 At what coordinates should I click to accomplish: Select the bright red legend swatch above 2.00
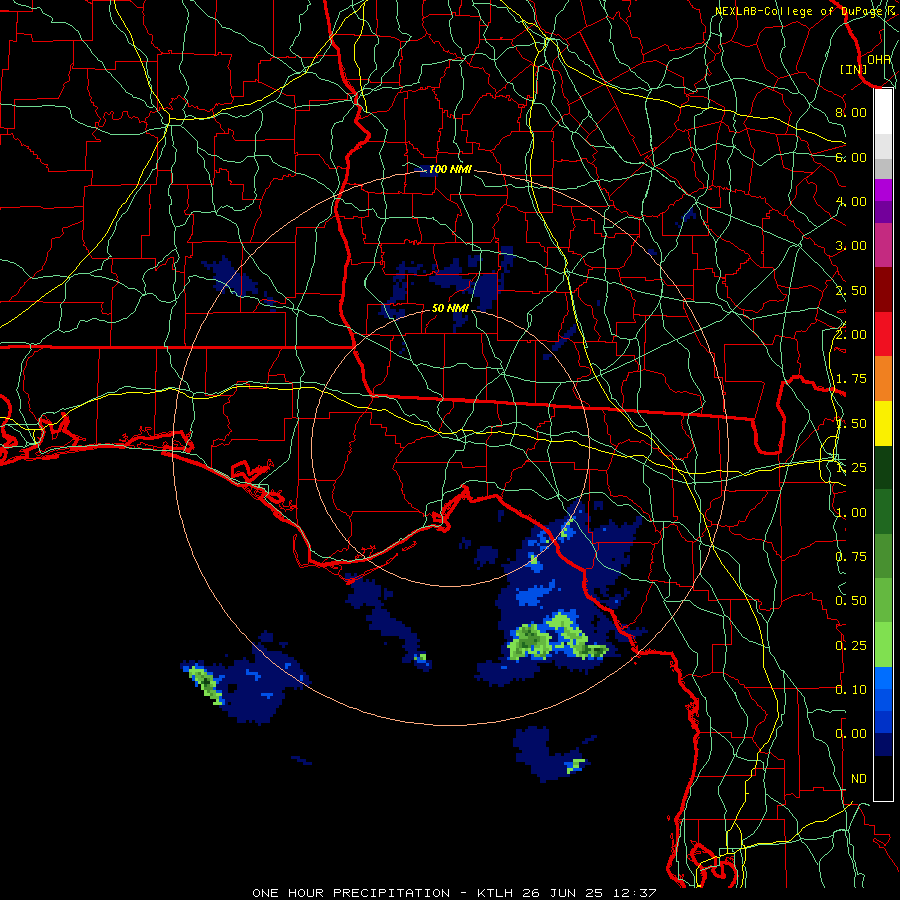(883, 334)
